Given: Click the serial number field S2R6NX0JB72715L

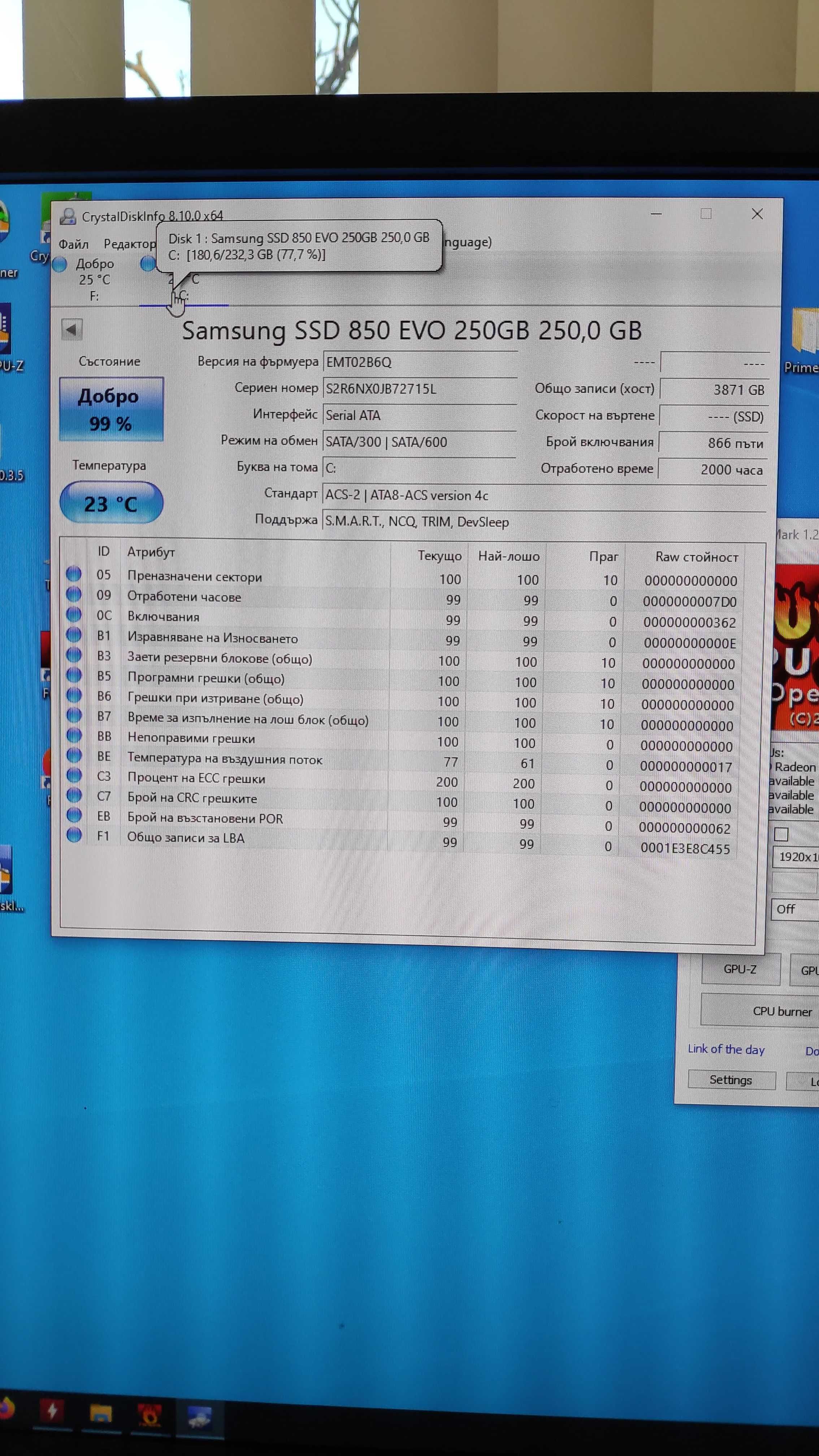Looking at the screenshot, I should pos(420,389).
